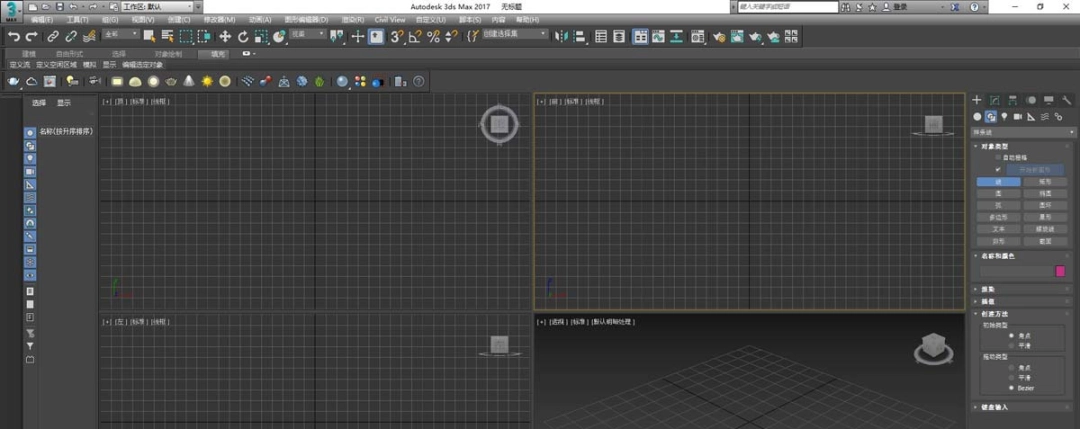Expand the 键盘输入 rollout

pos(1023,407)
